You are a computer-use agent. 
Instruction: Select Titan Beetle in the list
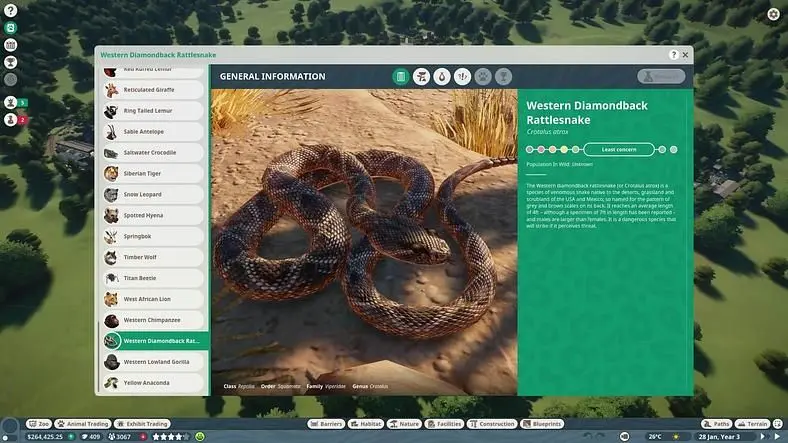pyautogui.click(x=153, y=278)
